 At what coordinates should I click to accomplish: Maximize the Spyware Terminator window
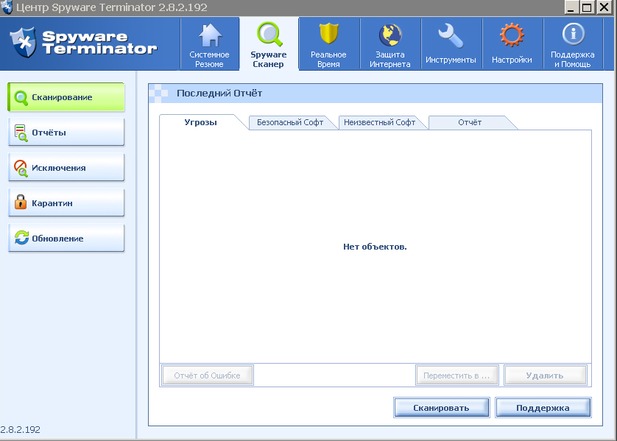pos(587,7)
